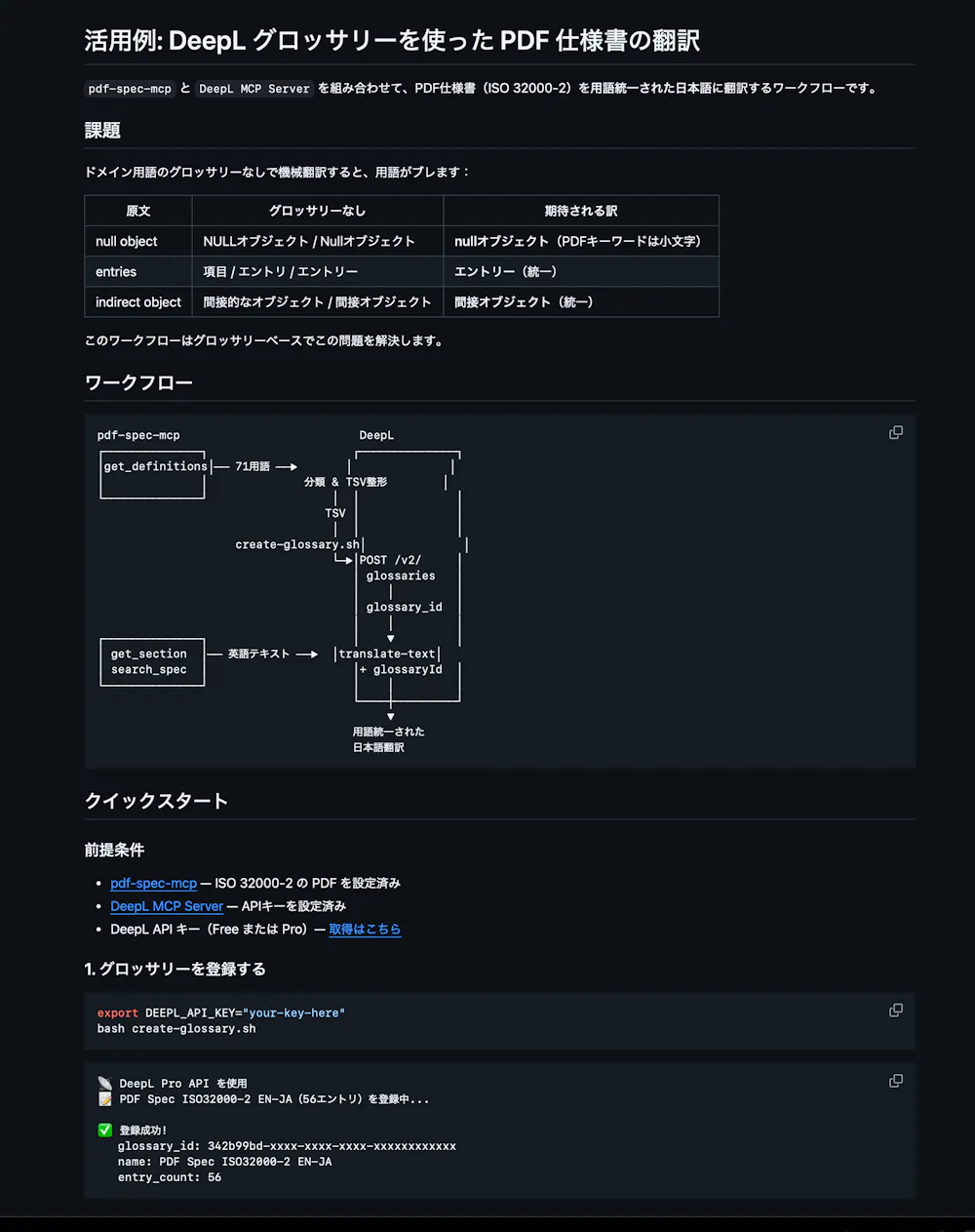Select the 'null object' table cell
The image size is (975, 1232).
coord(127,242)
